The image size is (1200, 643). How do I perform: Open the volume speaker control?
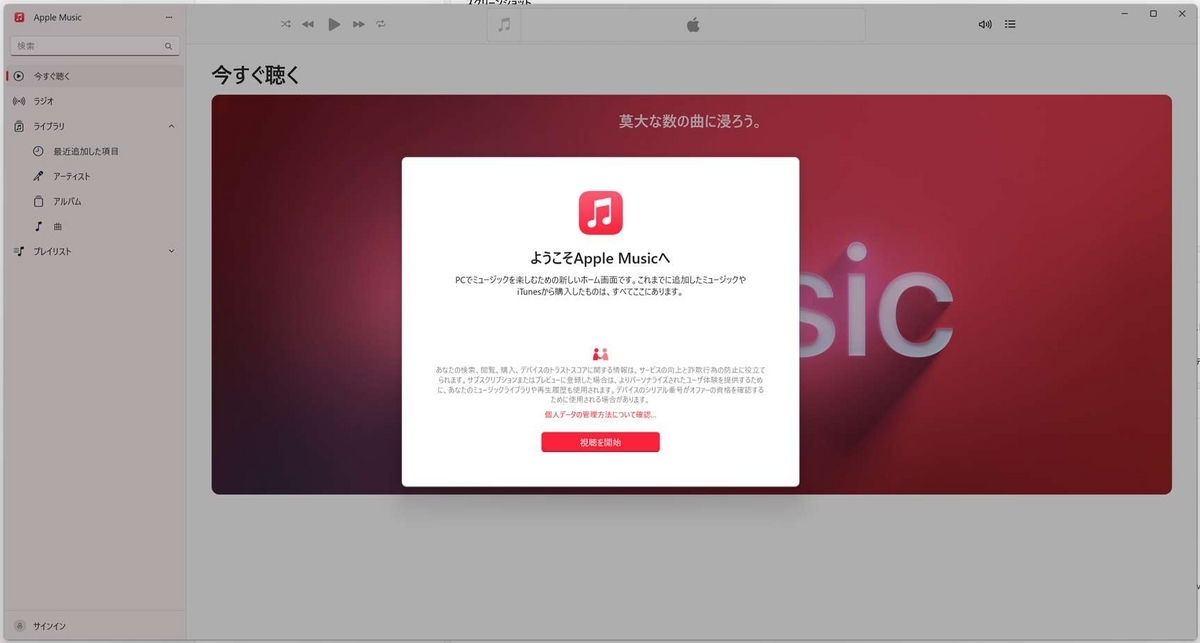[x=985, y=25]
